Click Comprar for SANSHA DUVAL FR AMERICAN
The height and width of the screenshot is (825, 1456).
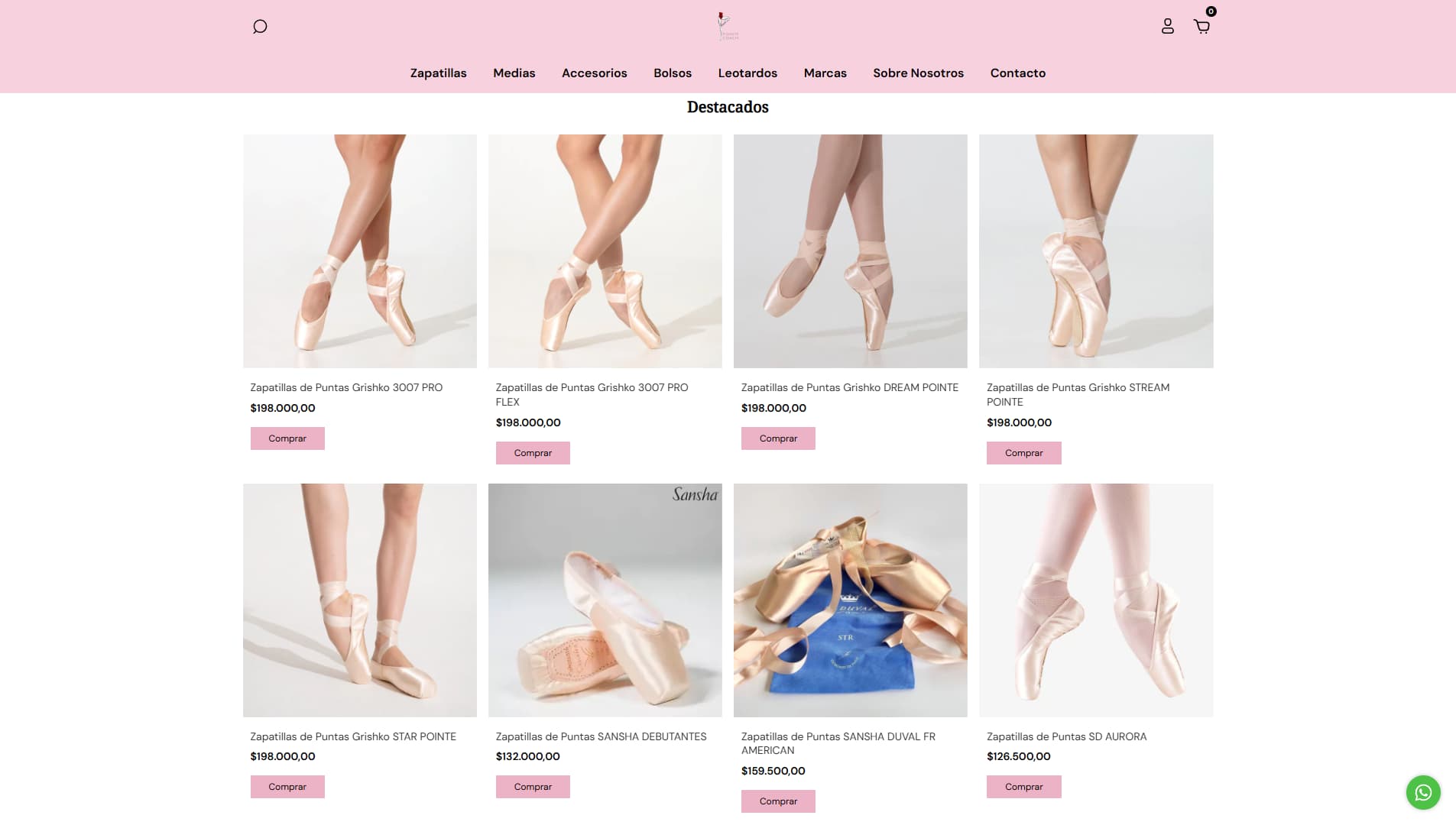[777, 801]
